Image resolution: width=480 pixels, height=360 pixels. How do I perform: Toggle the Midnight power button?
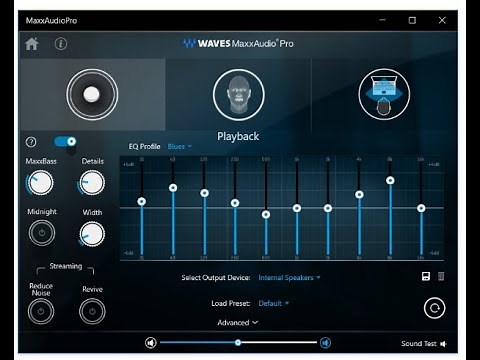[x=42, y=233]
